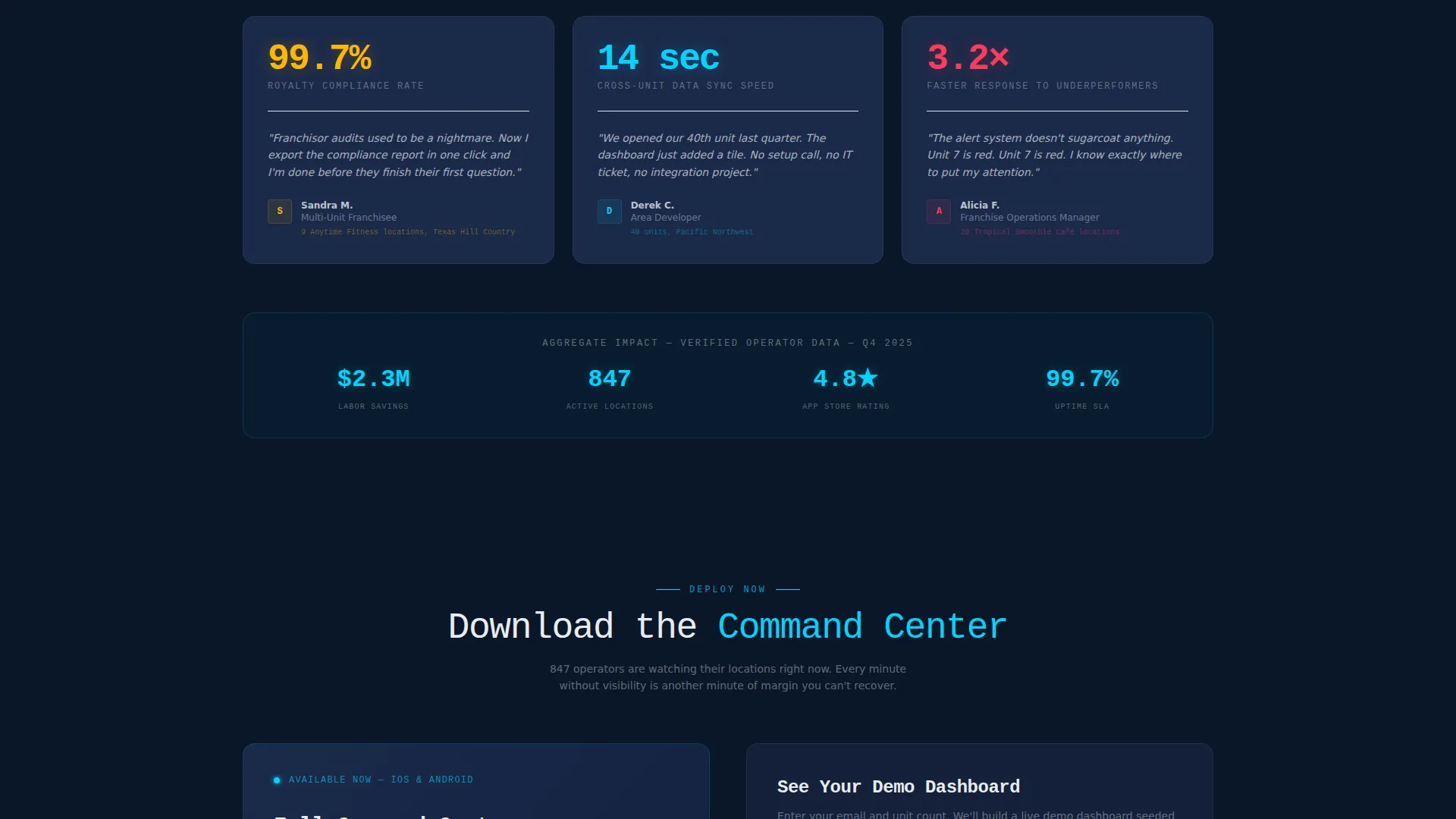Click Multi-Unit Franchisee title
This screenshot has height=819, width=1456.
point(349,218)
